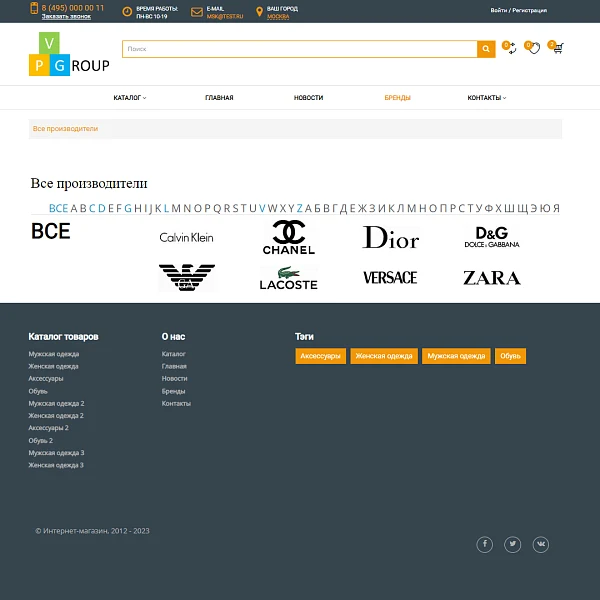Open О нас footer link Новости
The height and width of the screenshot is (600, 600).
(x=174, y=379)
